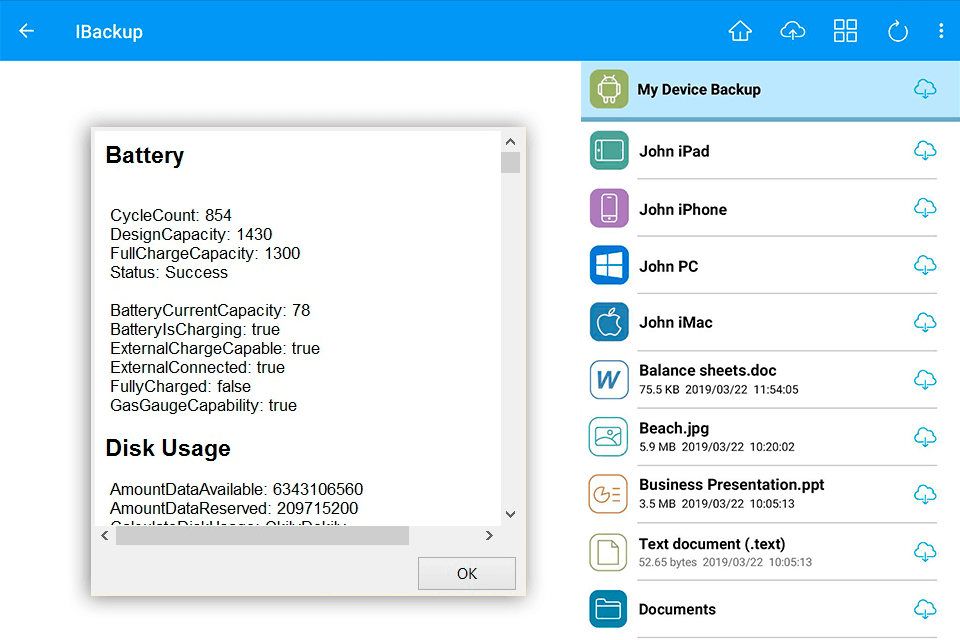Screen dimensions: 960x640
Task: Click the down arrow of the dialog scrollbar
Action: tap(510, 513)
